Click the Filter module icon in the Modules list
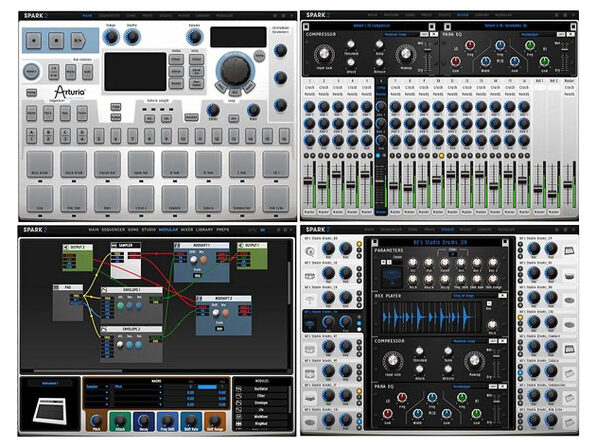 [x=239, y=396]
